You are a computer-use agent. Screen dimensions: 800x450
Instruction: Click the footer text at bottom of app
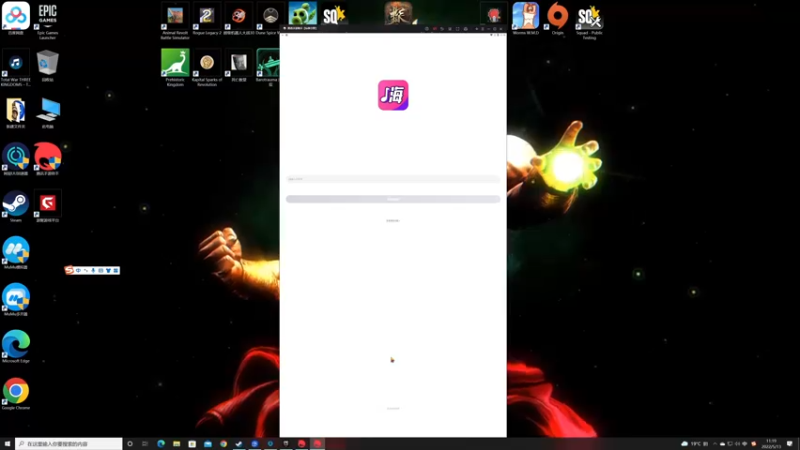pyautogui.click(x=393, y=408)
